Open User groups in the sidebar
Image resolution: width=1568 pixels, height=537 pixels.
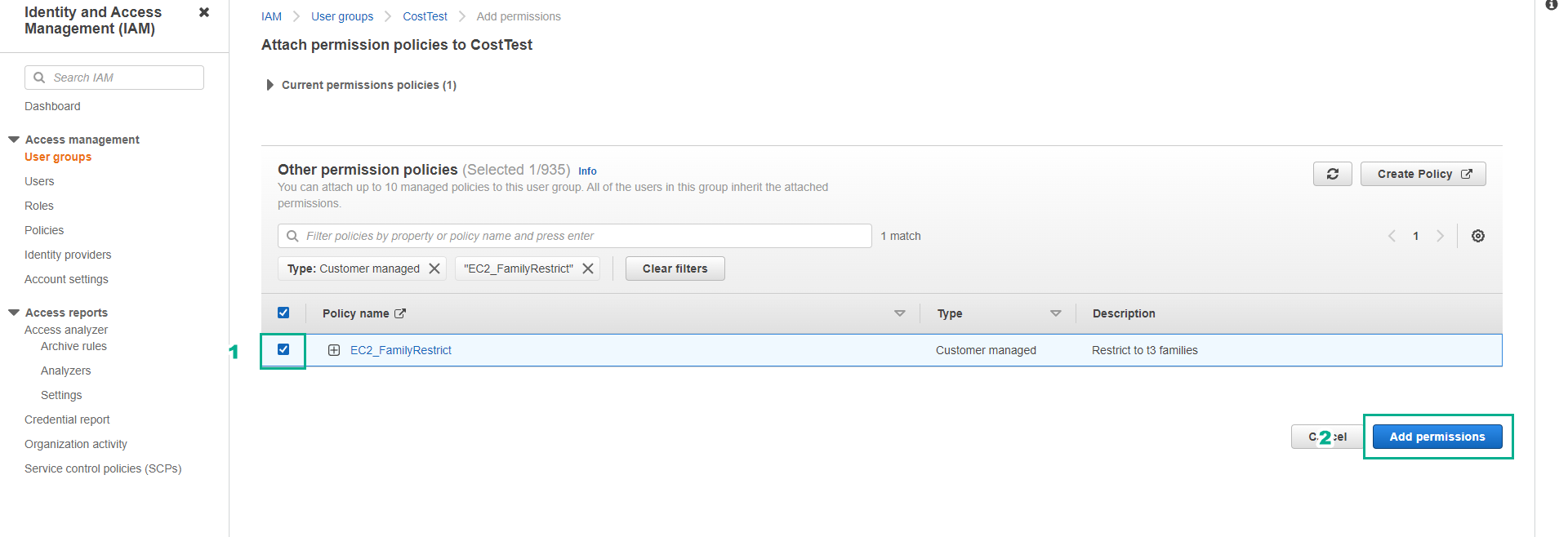[58, 157]
